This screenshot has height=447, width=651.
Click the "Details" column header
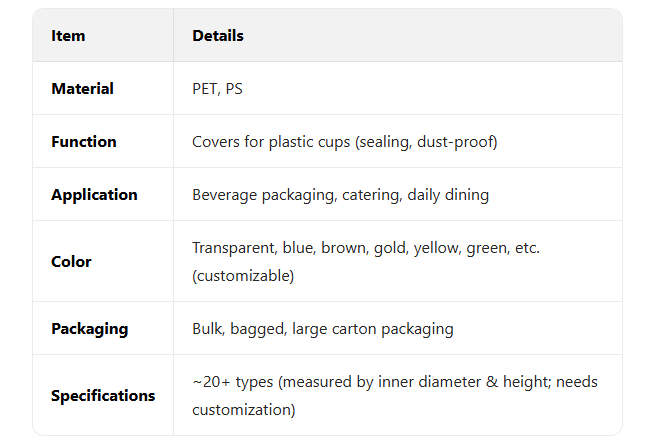(218, 36)
